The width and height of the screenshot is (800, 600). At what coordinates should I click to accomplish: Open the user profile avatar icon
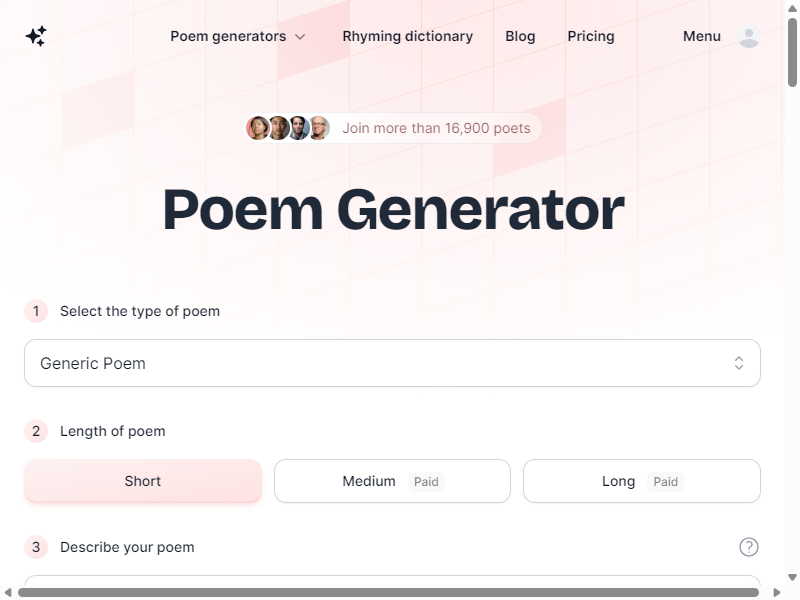[x=748, y=36]
